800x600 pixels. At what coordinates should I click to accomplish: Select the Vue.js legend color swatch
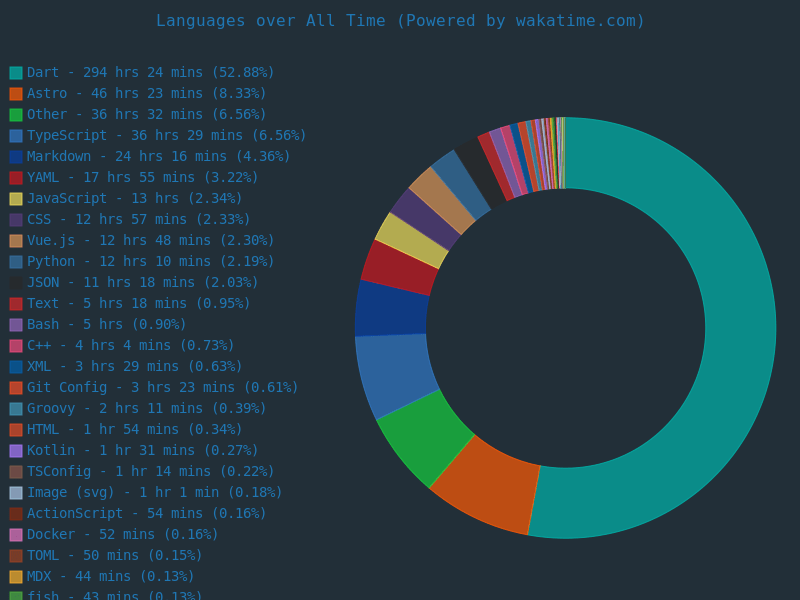tap(16, 241)
